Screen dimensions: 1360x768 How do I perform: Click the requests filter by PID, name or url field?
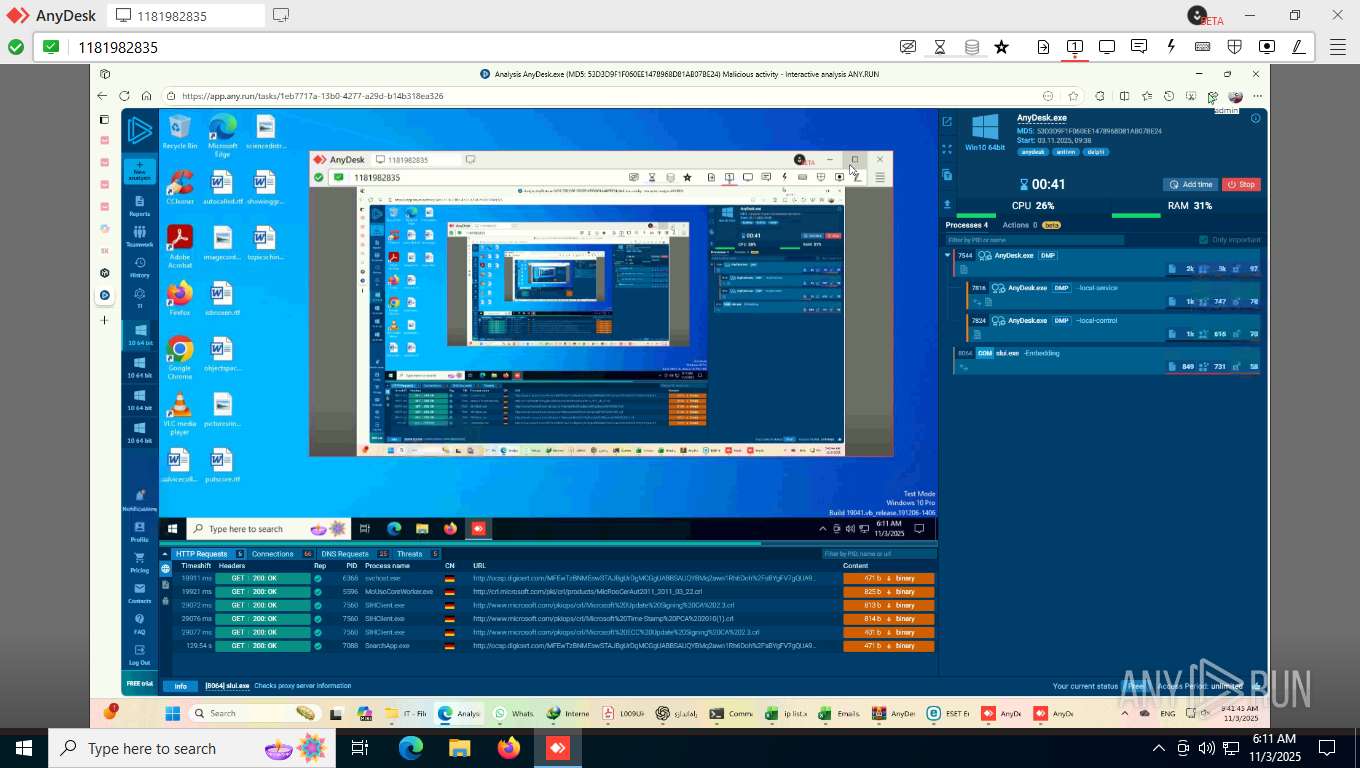878,553
